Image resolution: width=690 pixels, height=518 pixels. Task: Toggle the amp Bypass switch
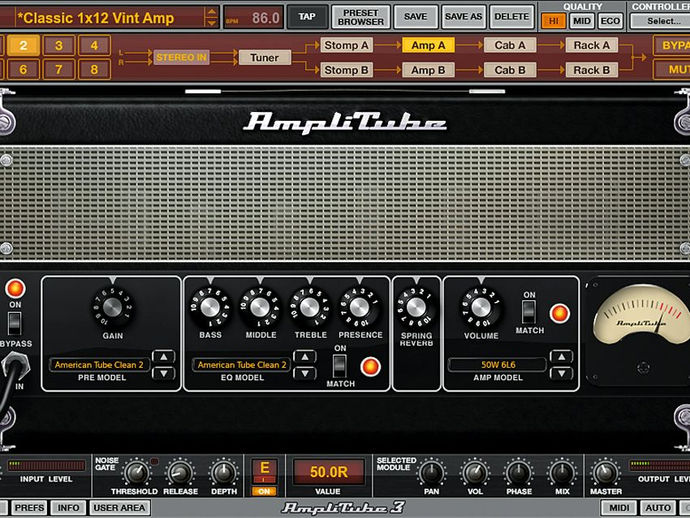15,323
